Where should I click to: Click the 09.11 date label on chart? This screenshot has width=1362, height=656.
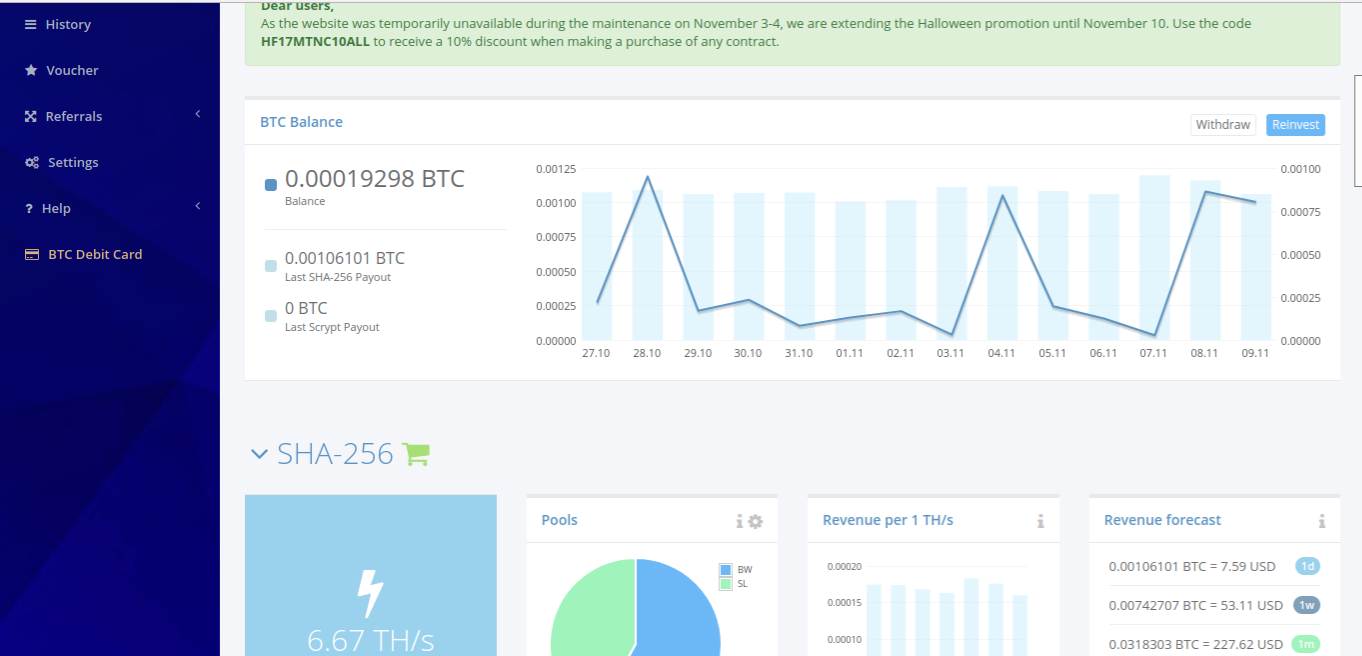1255,353
